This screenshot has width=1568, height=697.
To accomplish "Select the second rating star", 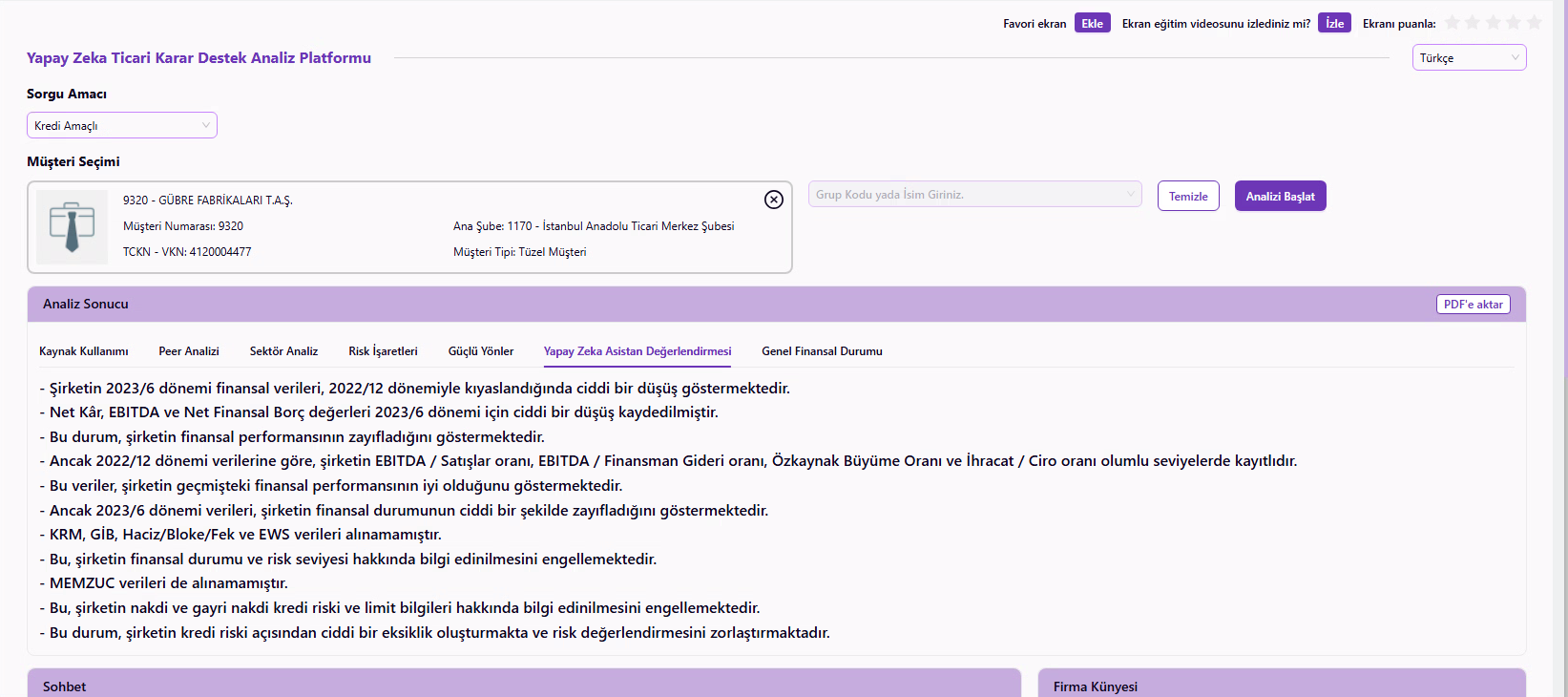I will pyautogui.click(x=1473, y=23).
